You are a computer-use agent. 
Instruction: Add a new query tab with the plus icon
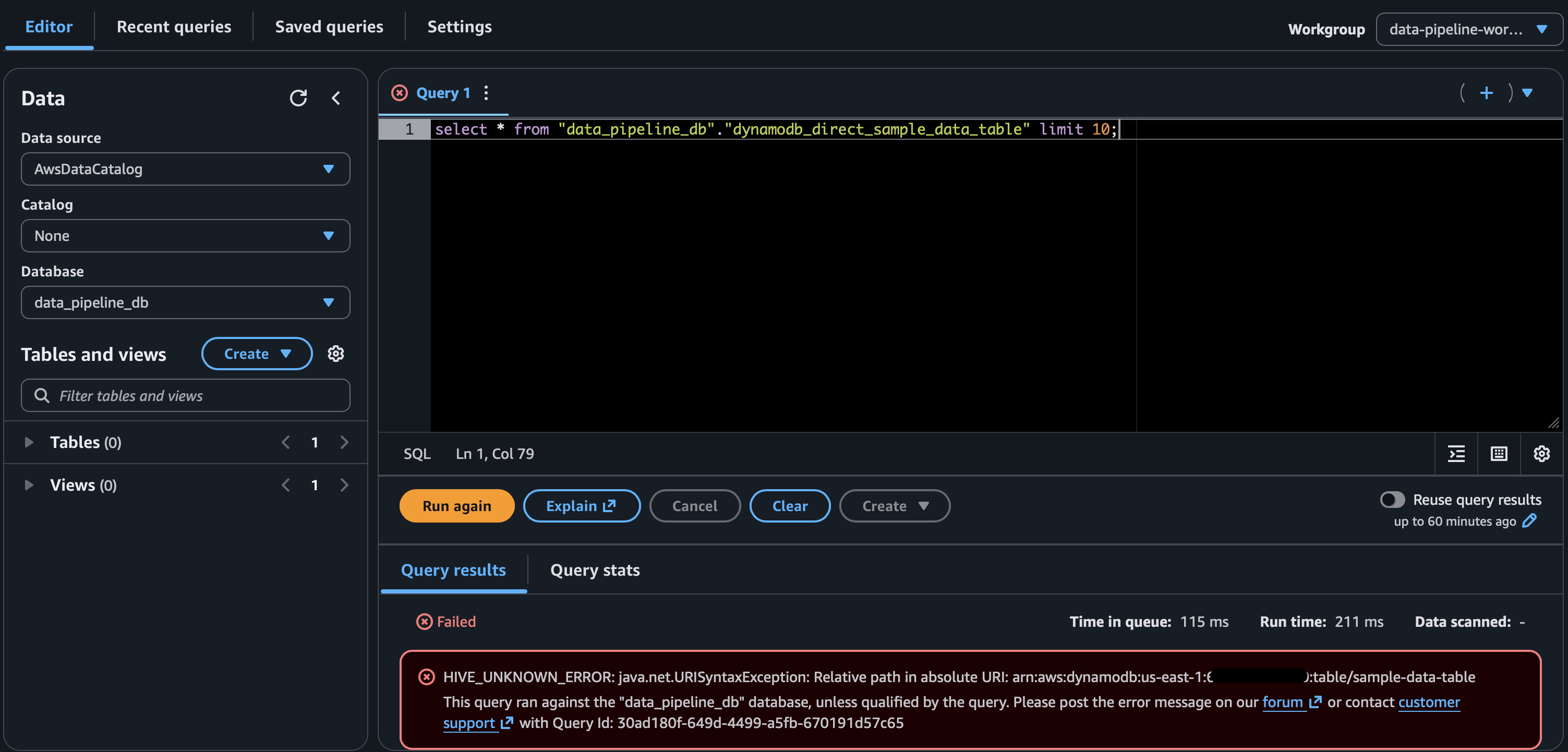(1487, 92)
